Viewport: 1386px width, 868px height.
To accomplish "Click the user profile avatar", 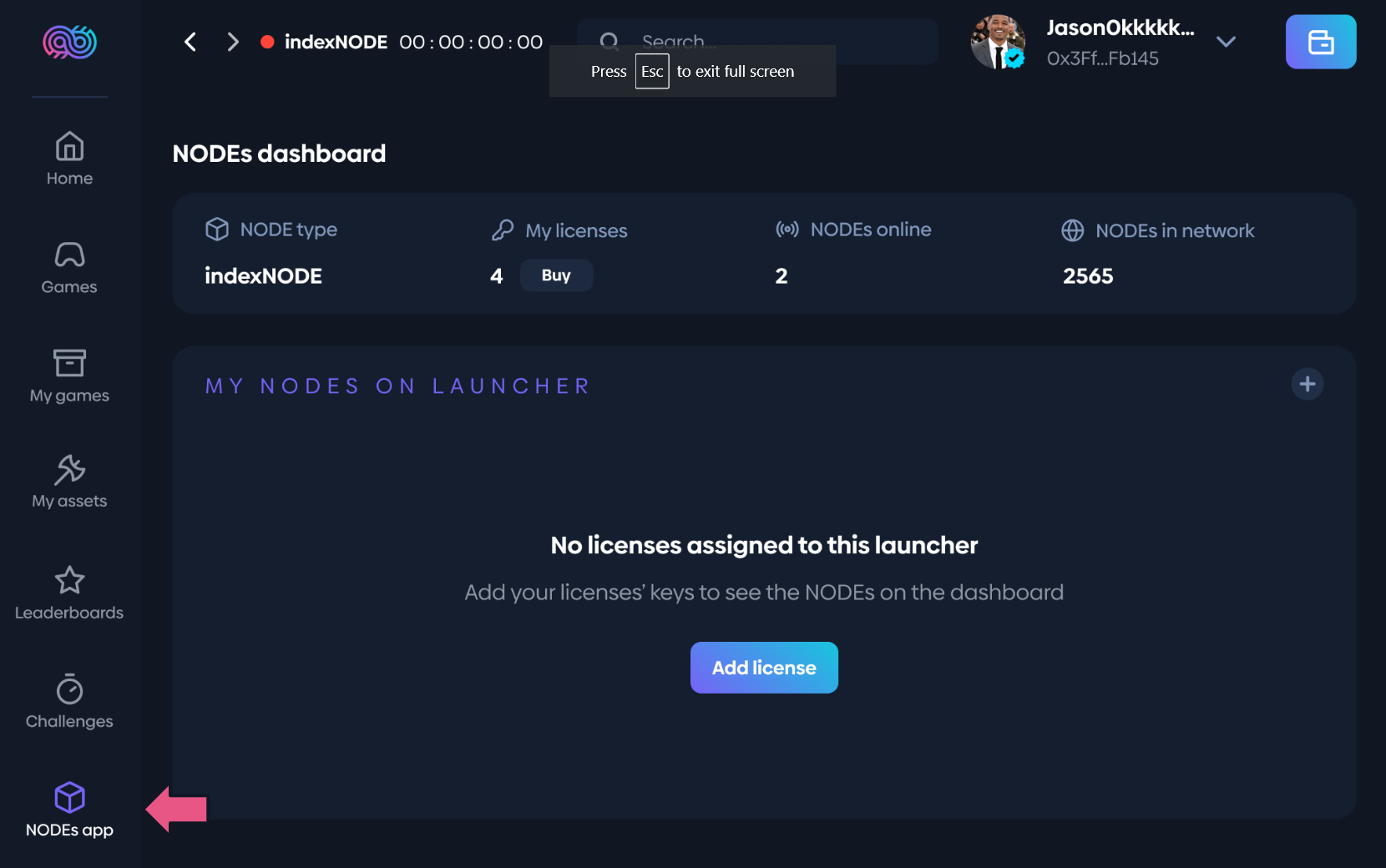I will coord(998,42).
